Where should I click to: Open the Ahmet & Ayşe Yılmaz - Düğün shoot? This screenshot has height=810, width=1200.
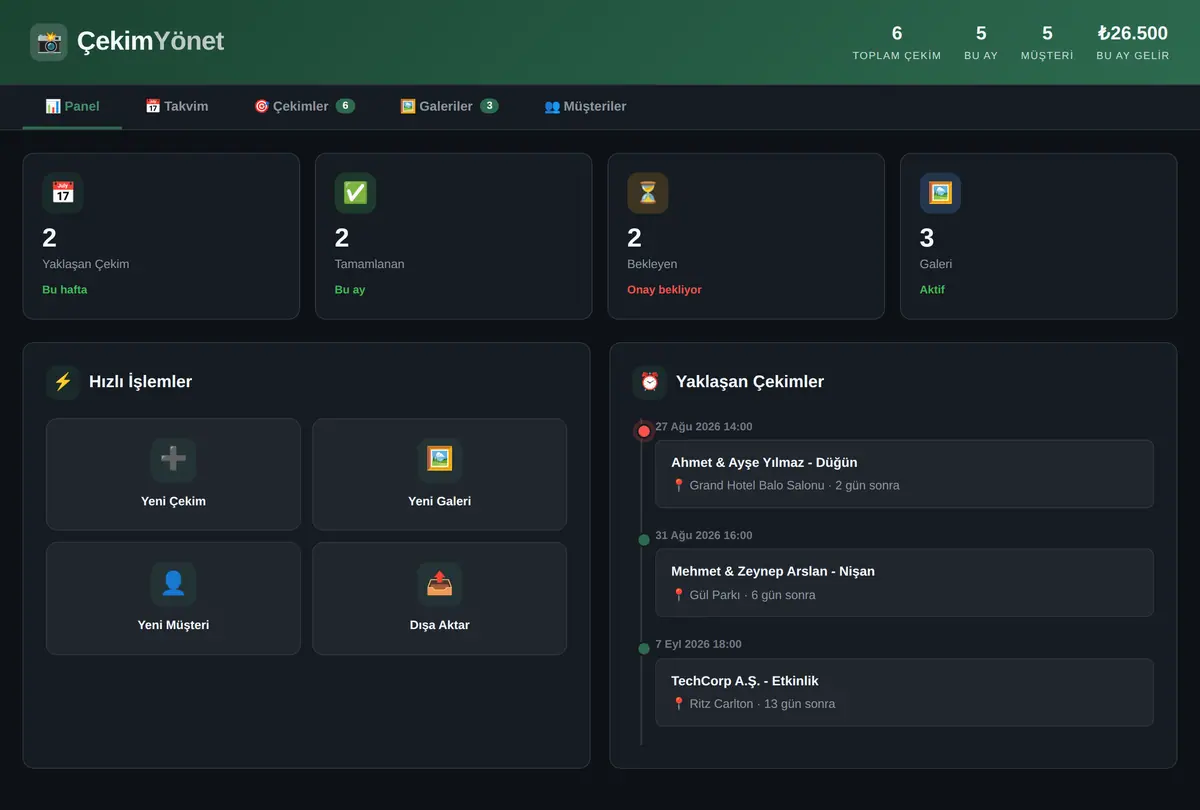tap(904, 474)
